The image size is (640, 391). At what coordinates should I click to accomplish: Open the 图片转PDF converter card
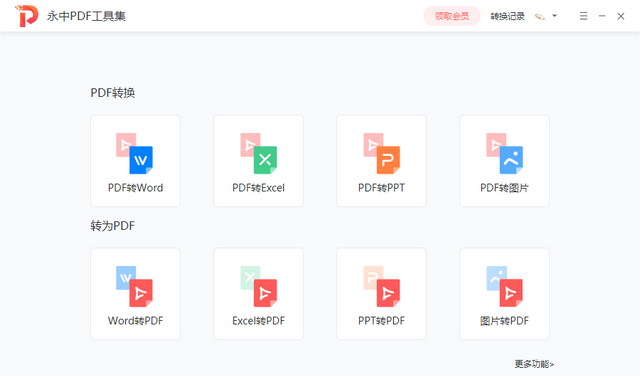(504, 294)
